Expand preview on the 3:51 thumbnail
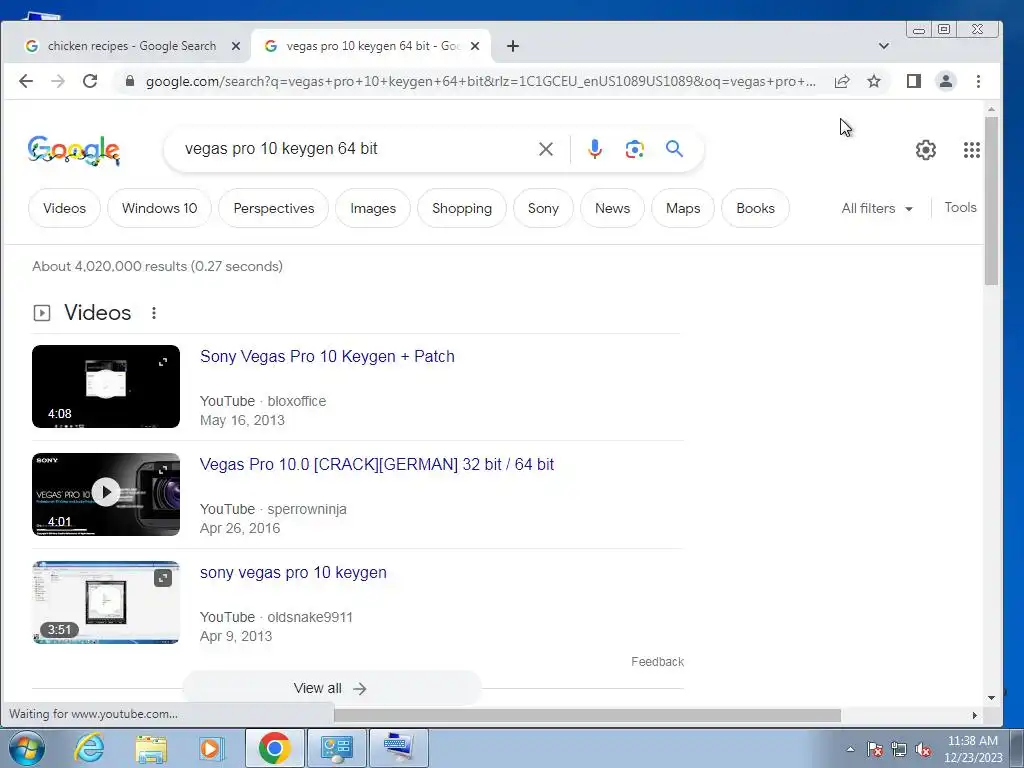Image resolution: width=1024 pixels, height=768 pixels. (x=163, y=578)
